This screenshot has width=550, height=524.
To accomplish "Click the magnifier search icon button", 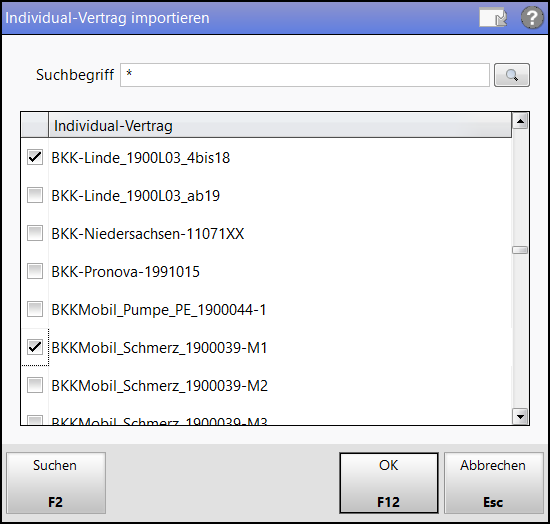I will tap(511, 75).
